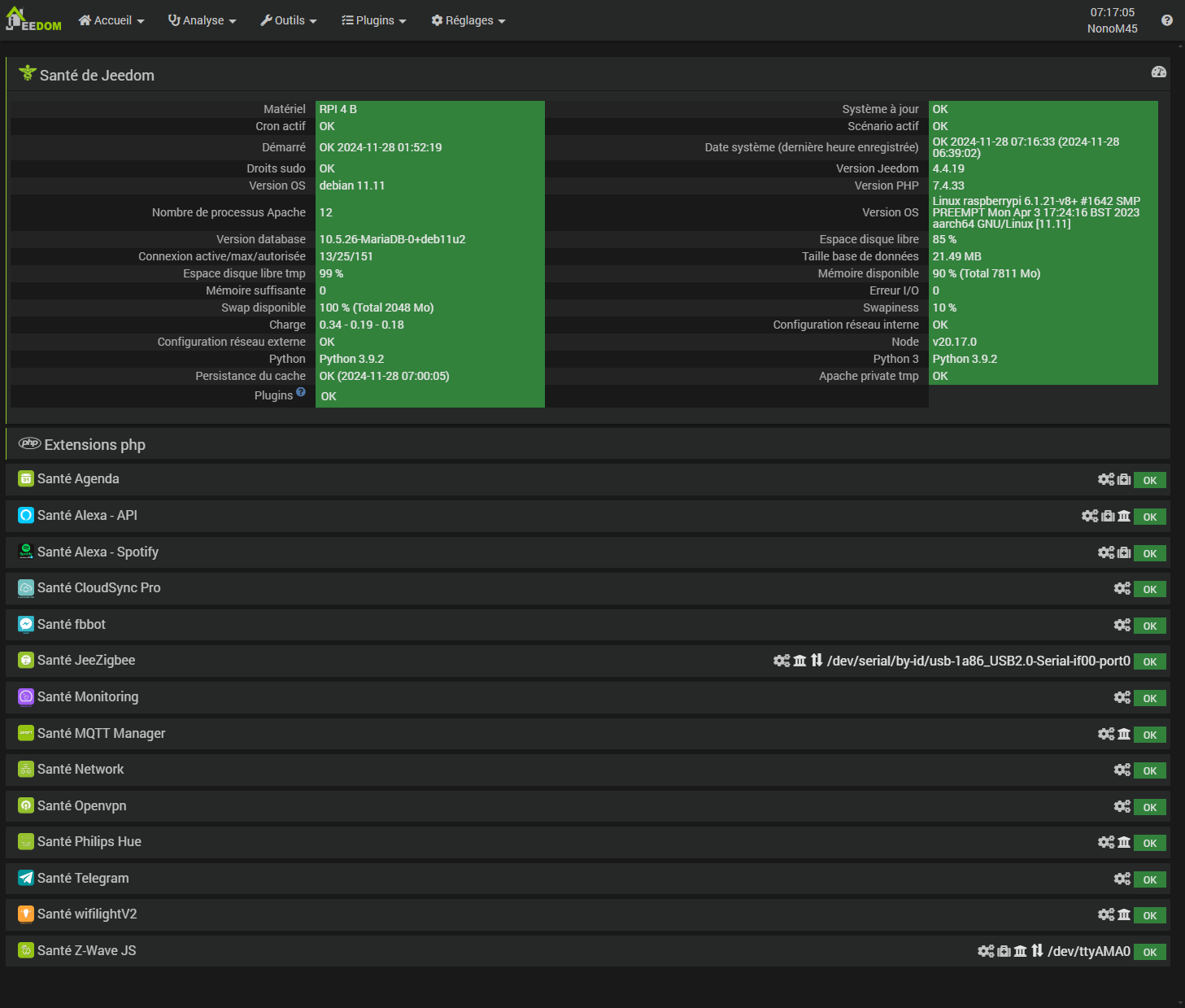Click the gears icon on Santé Agenda row

pos(1105,480)
